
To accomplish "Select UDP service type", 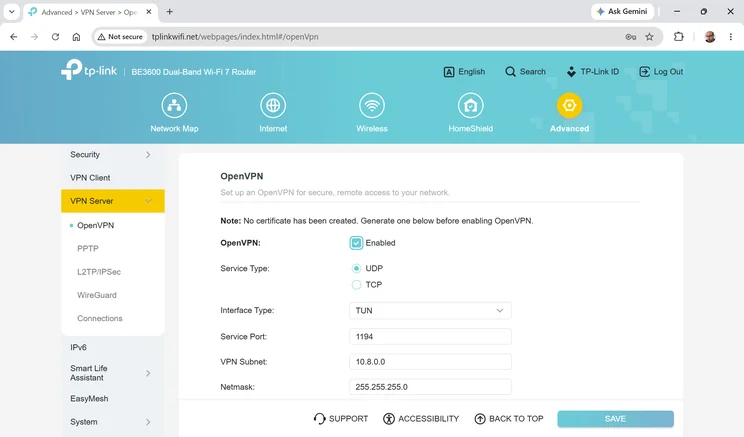I will pyautogui.click(x=356, y=269).
